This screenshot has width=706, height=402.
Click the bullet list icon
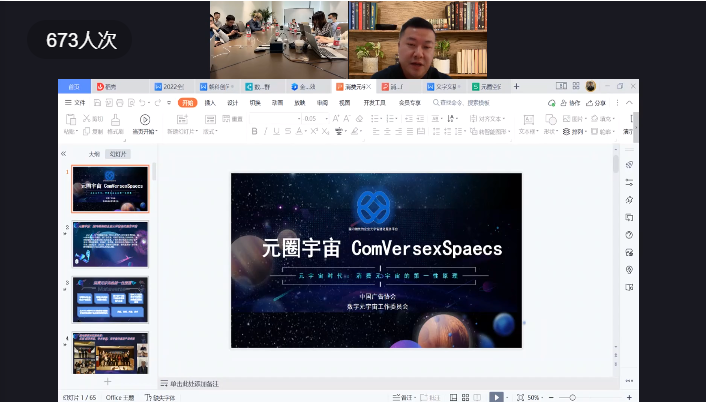(375, 119)
